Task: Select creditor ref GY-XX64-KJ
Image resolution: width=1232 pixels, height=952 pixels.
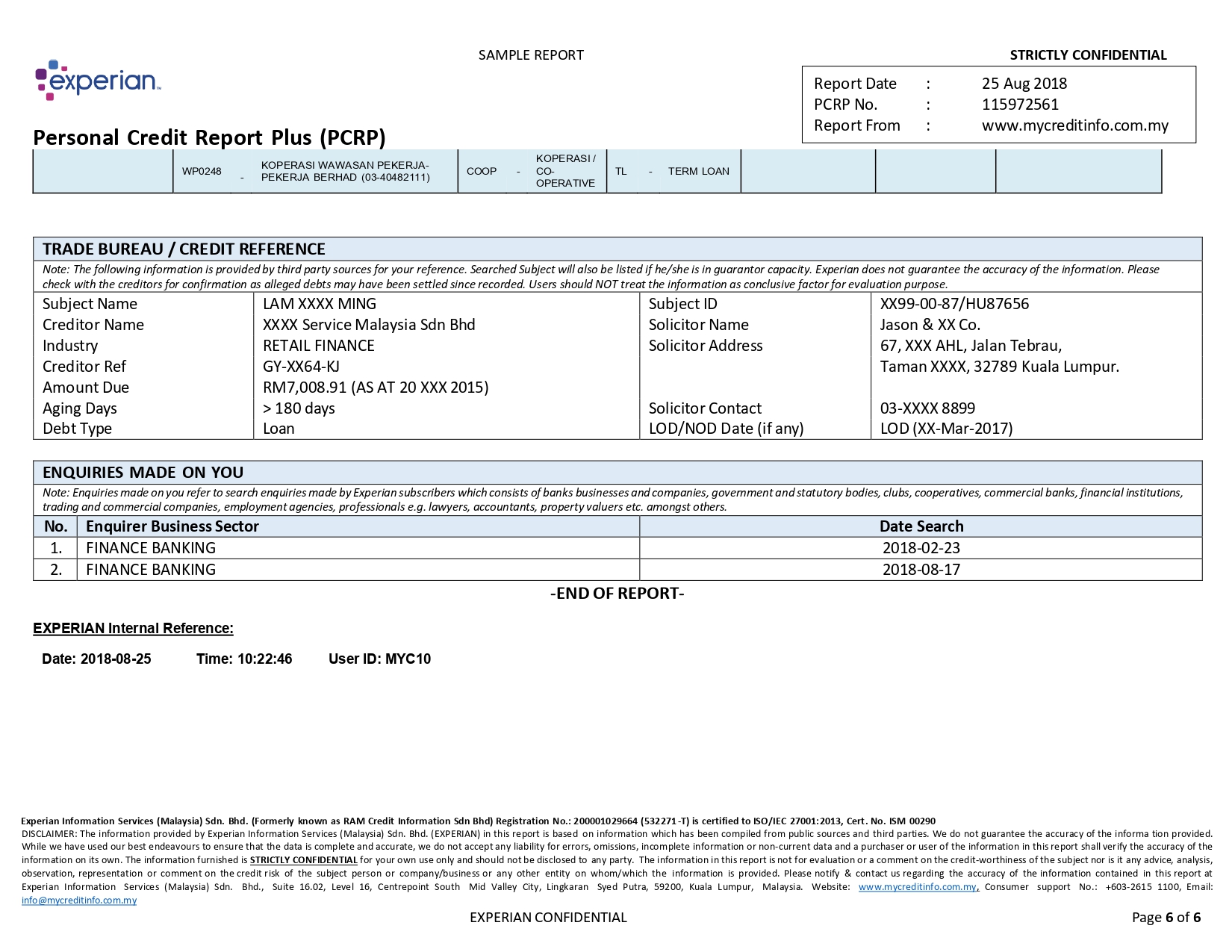Action: 301,367
